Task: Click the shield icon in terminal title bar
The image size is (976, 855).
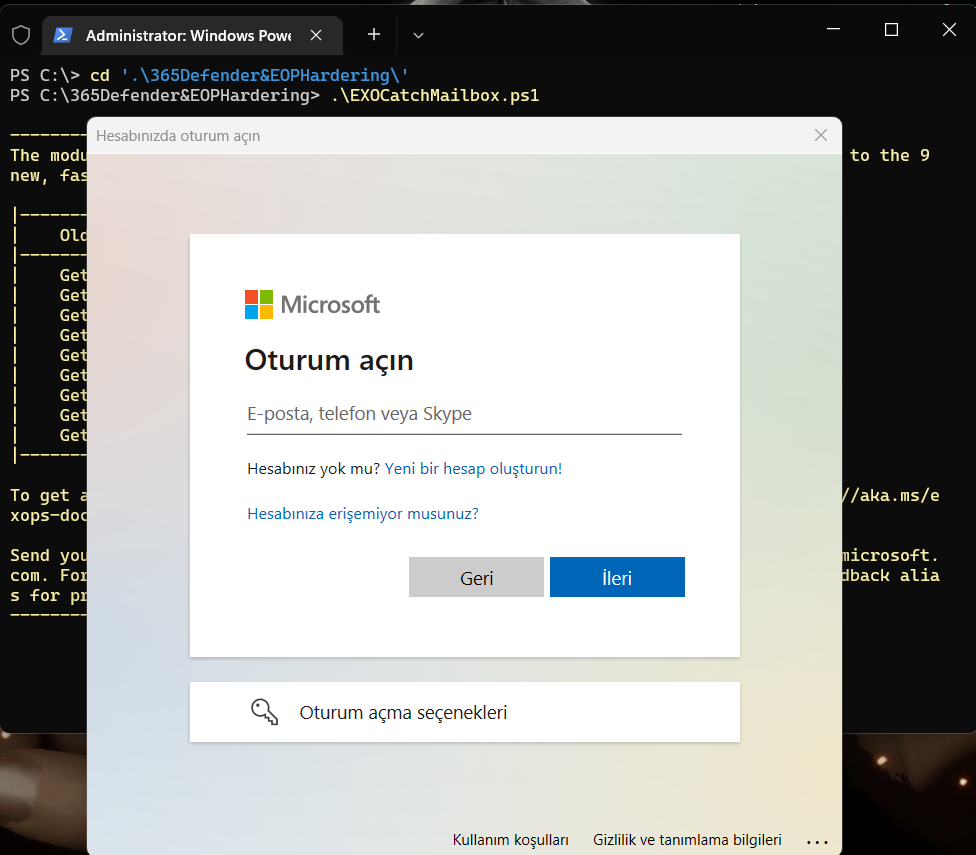Action: 21,35
